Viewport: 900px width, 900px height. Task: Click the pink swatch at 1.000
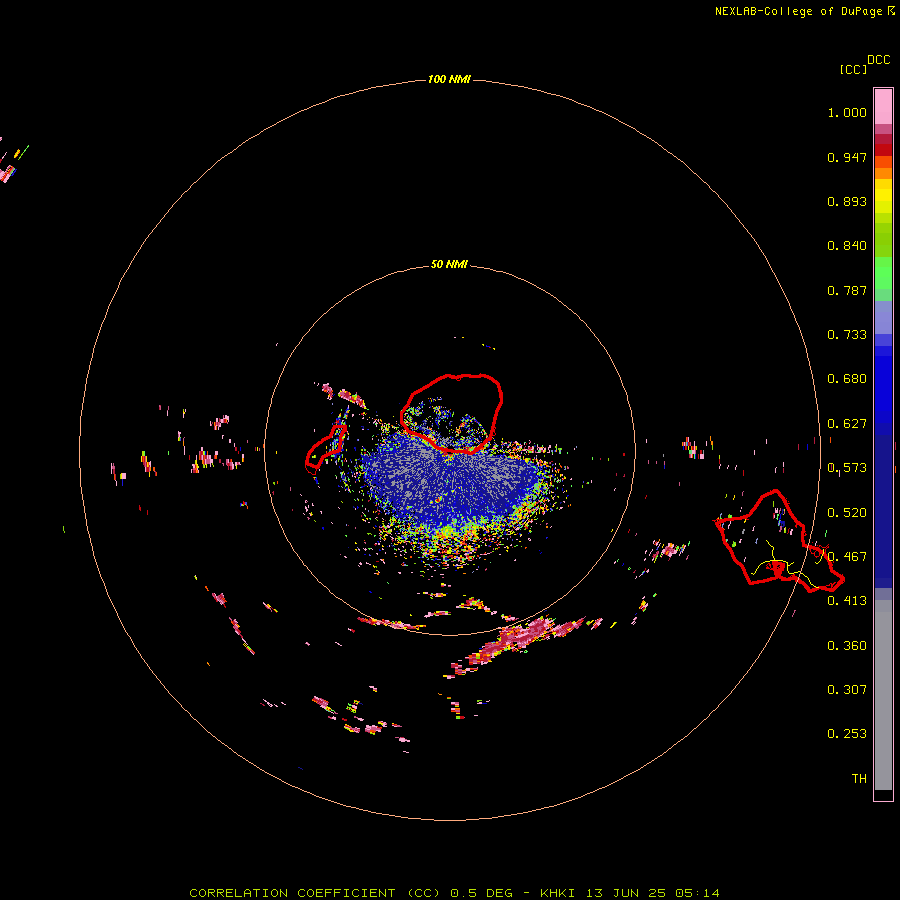(883, 107)
